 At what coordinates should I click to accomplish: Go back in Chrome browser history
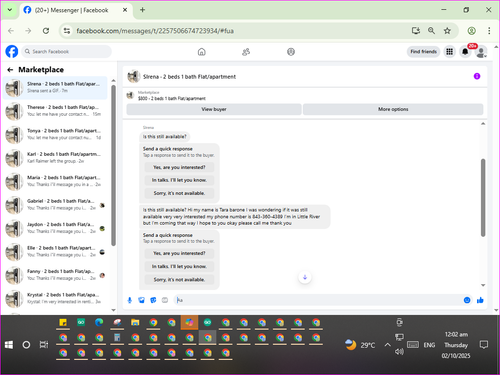pos(11,31)
